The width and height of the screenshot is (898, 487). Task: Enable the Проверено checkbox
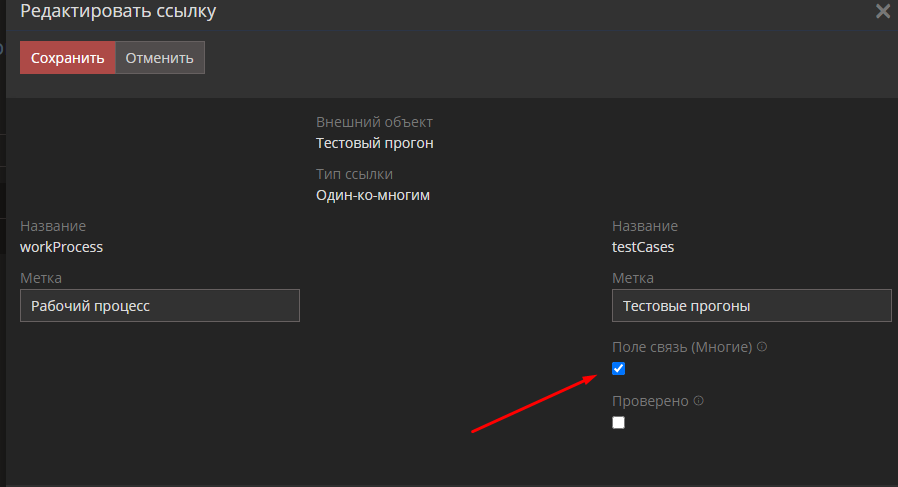click(x=618, y=423)
